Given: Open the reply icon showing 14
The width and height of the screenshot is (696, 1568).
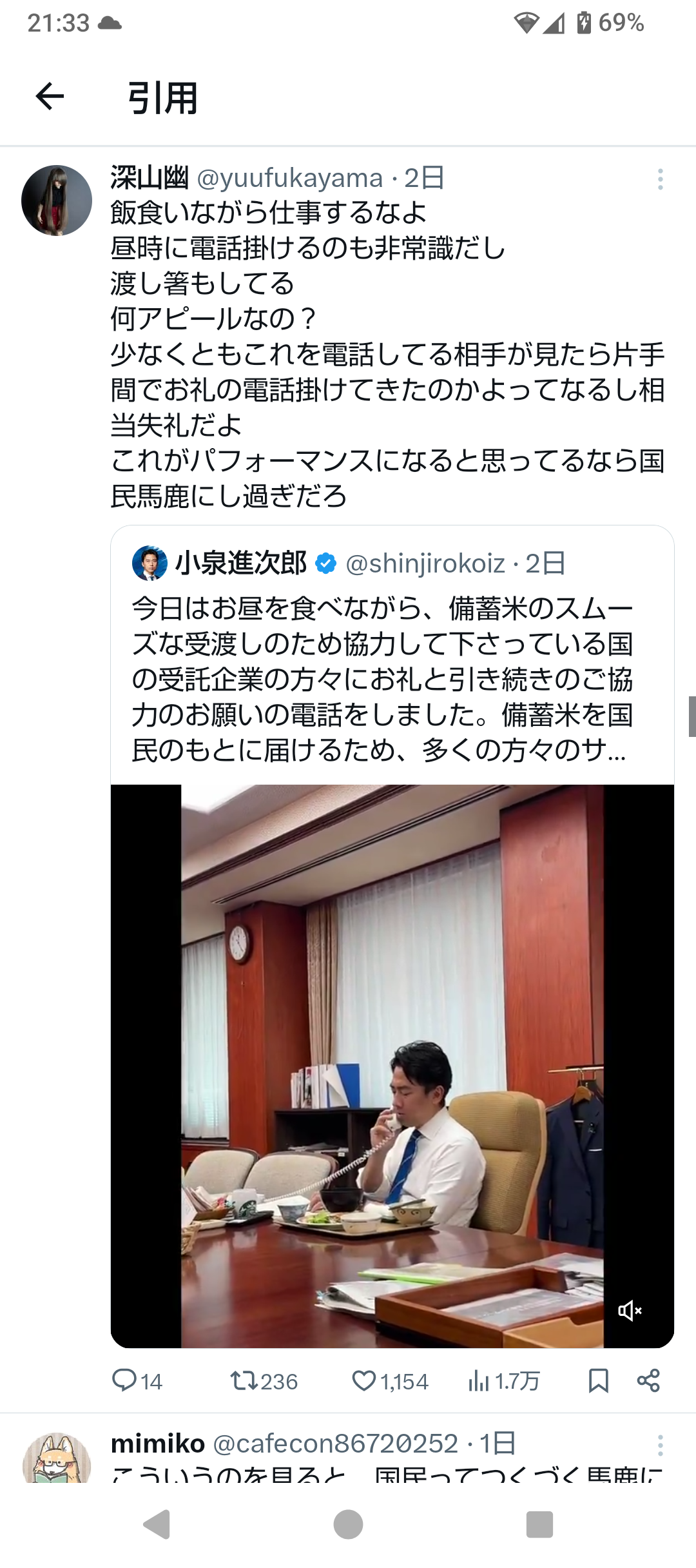Looking at the screenshot, I should (137, 1380).
